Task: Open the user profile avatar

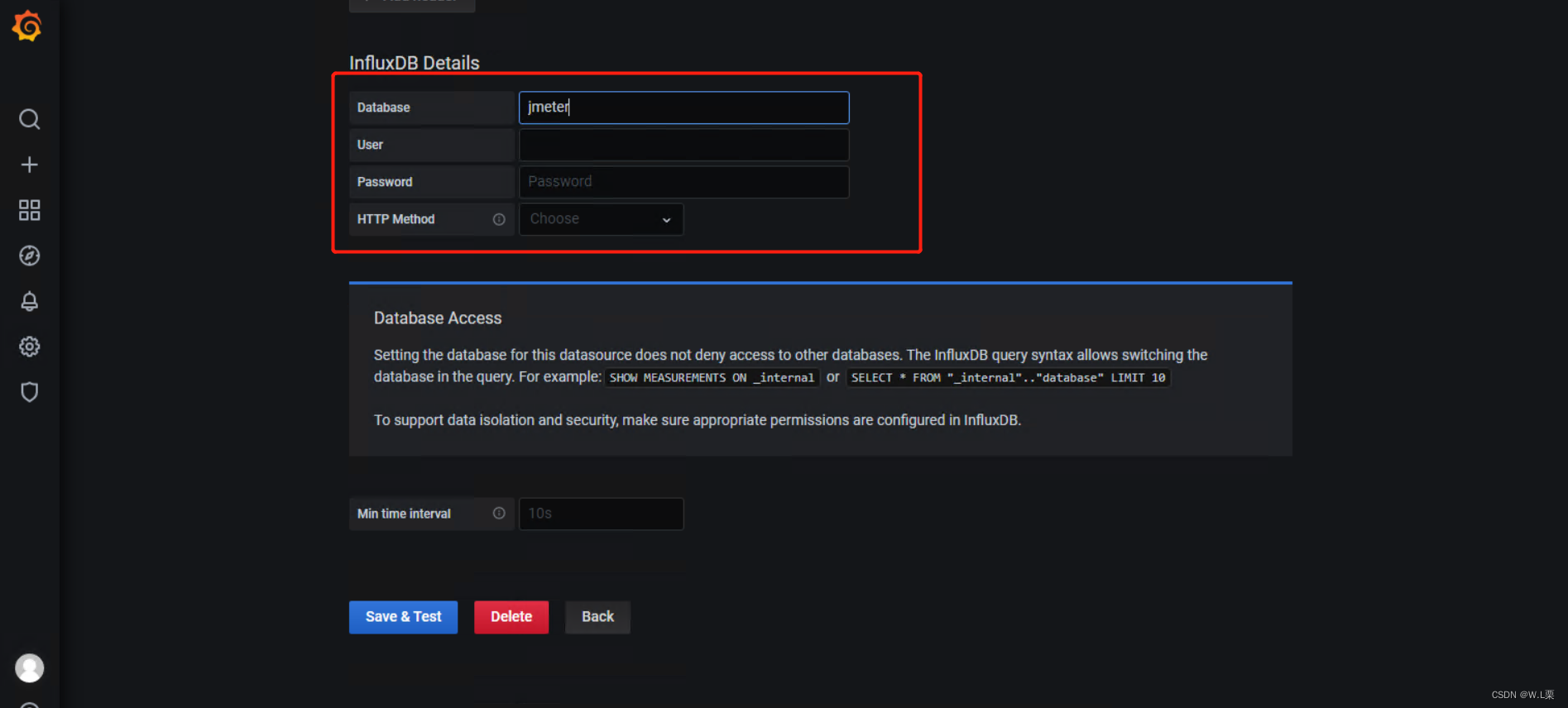Action: [29, 667]
